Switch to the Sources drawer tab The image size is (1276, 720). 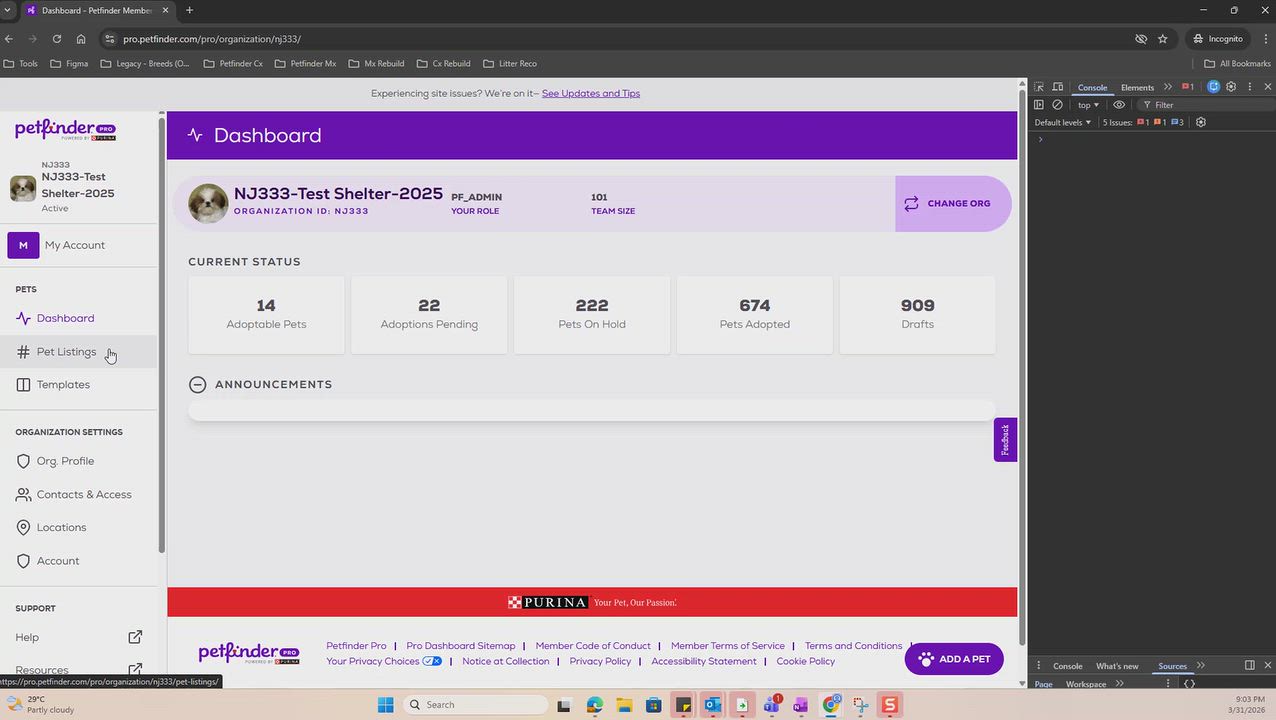pos(1172,666)
